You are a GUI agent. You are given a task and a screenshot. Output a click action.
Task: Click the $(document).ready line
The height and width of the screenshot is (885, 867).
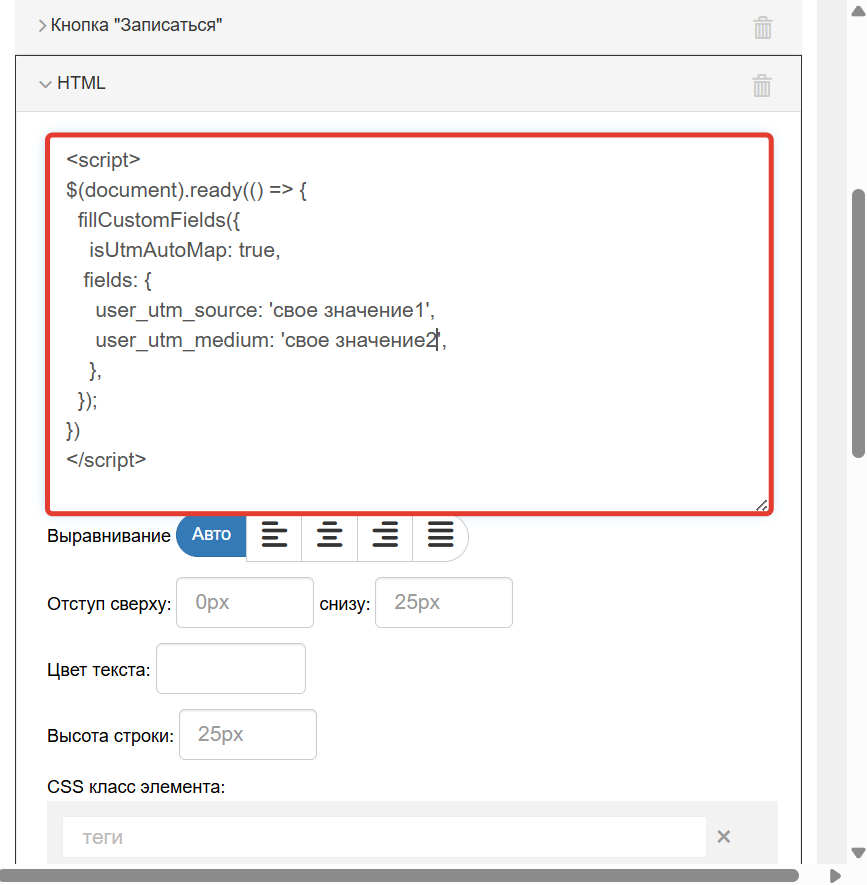coord(186,190)
